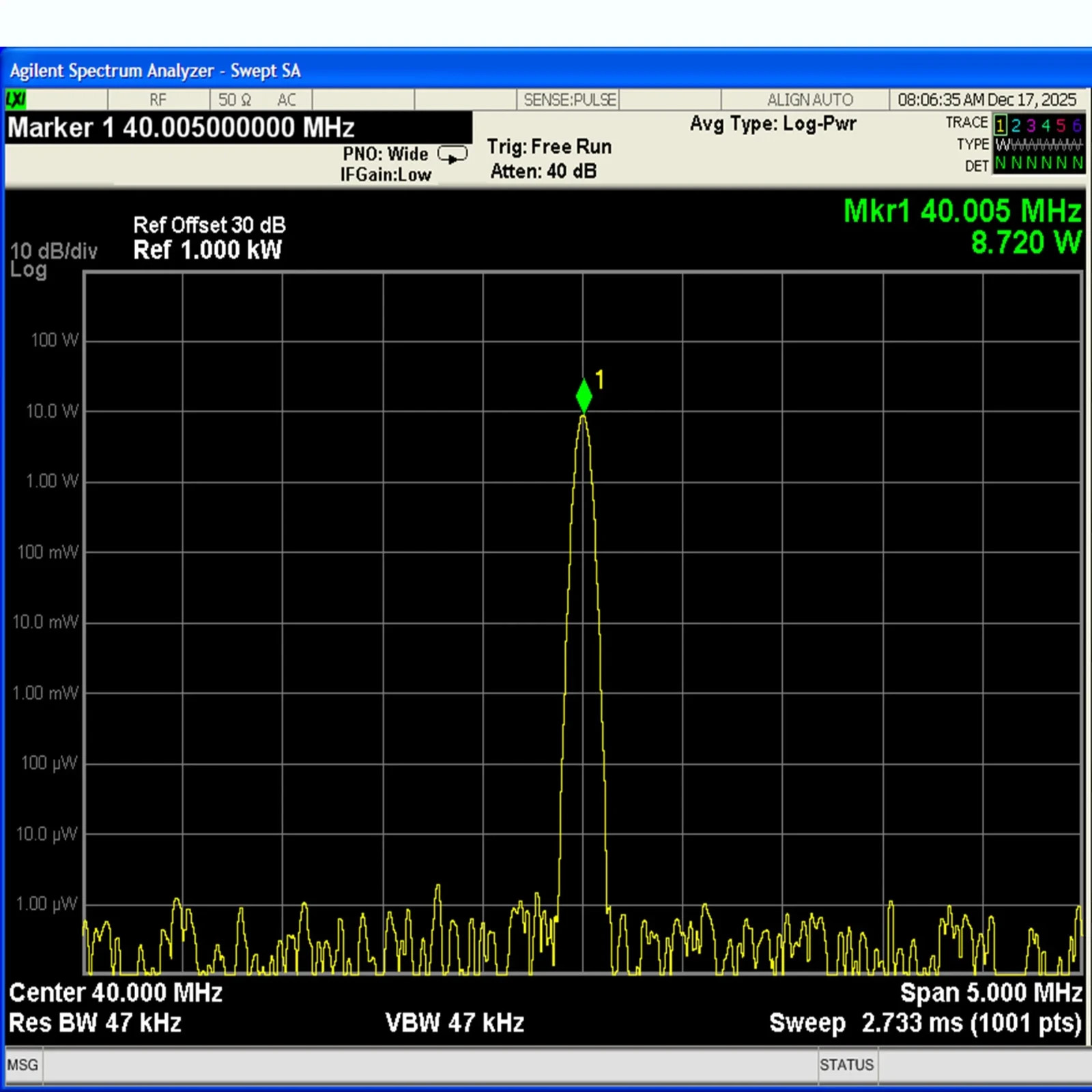The image size is (1092, 1092).
Task: Open the PNO: Wide setting
Action: (x=386, y=154)
